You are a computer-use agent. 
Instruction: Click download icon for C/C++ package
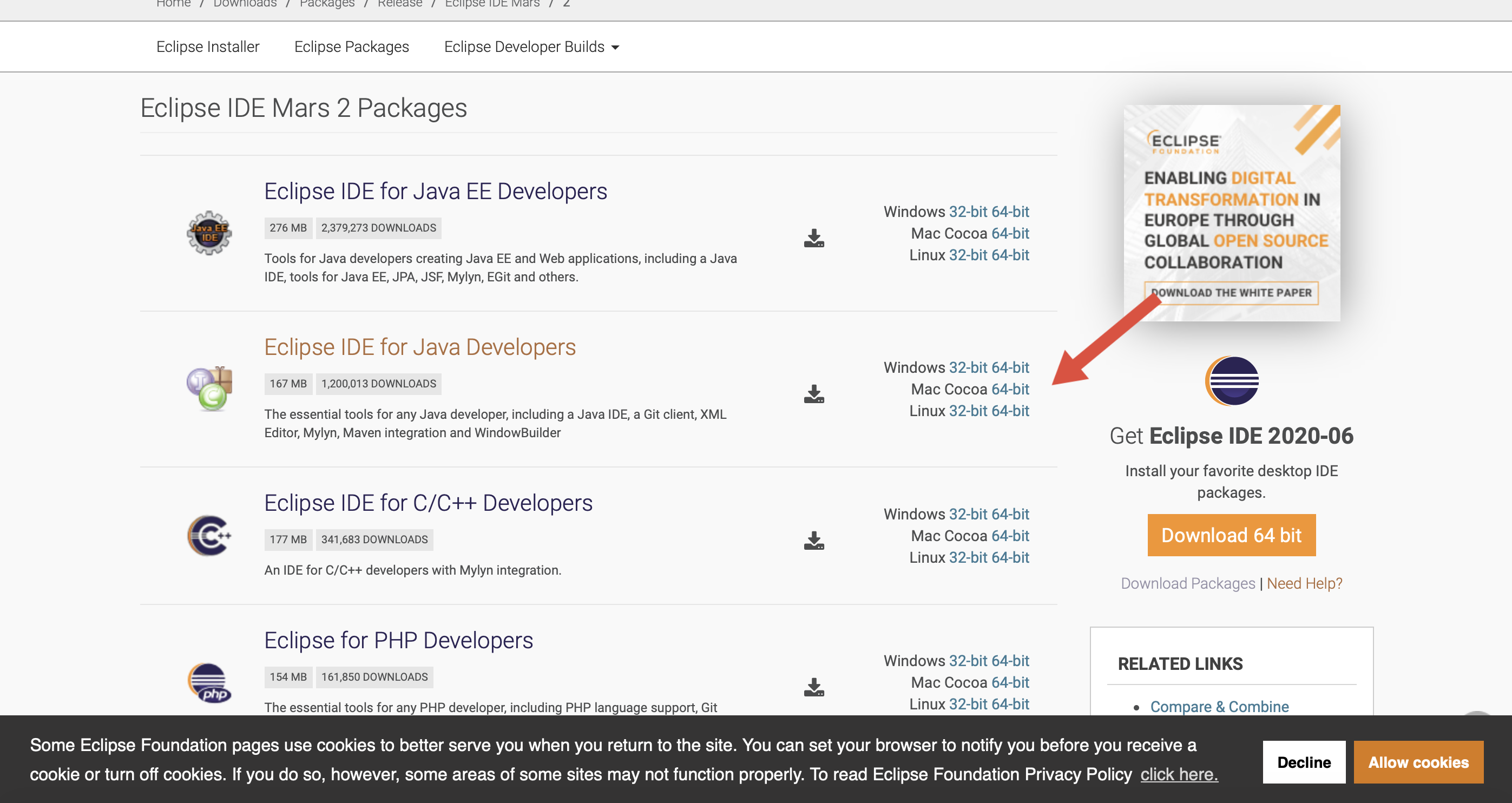tap(813, 541)
